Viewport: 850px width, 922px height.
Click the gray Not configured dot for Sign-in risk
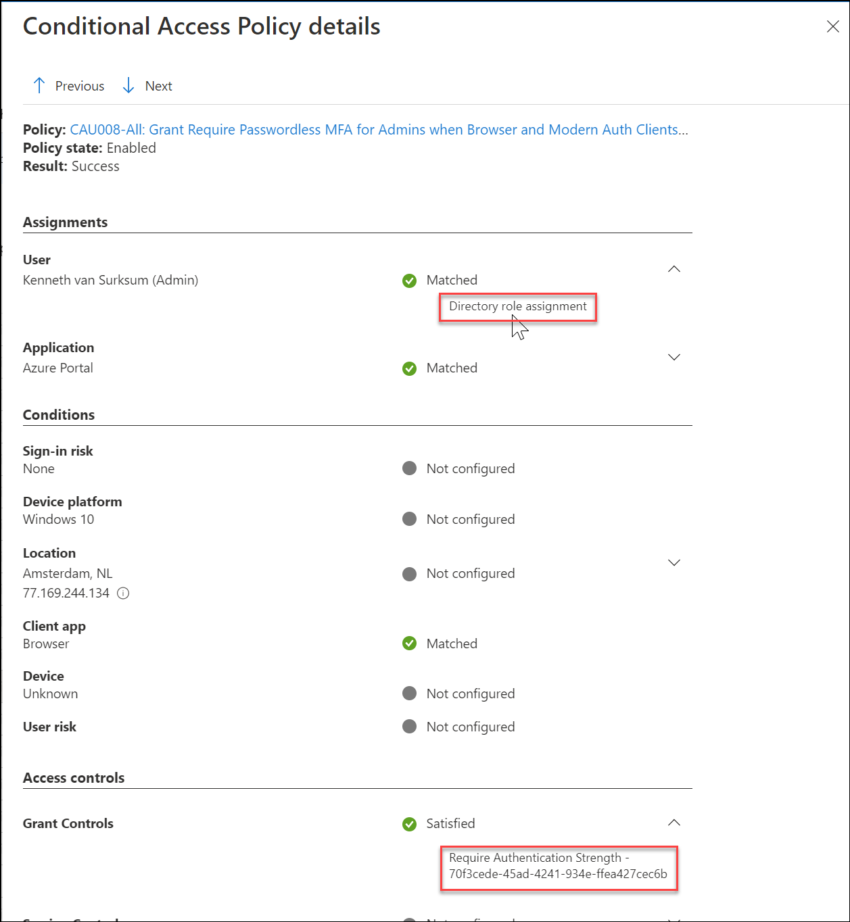(409, 468)
